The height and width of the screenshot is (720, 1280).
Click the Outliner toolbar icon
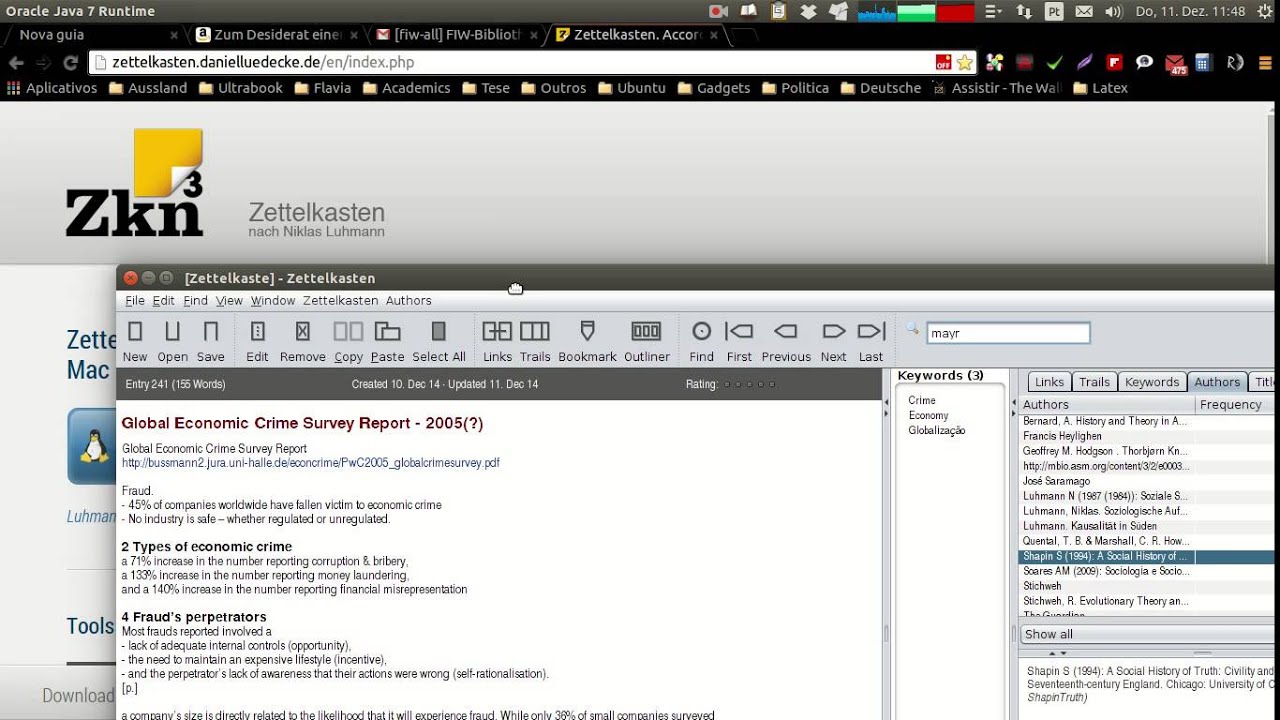pyautogui.click(x=646, y=331)
